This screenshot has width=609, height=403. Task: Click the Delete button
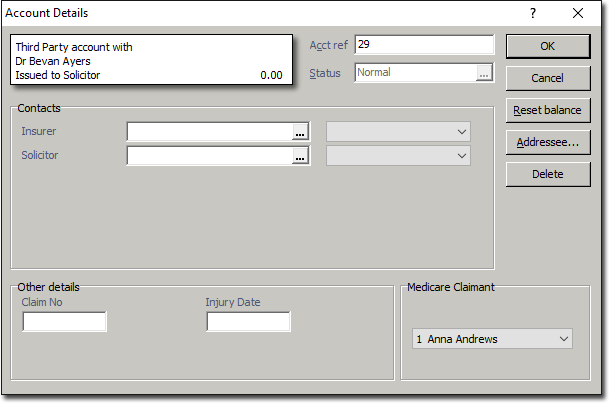click(547, 174)
